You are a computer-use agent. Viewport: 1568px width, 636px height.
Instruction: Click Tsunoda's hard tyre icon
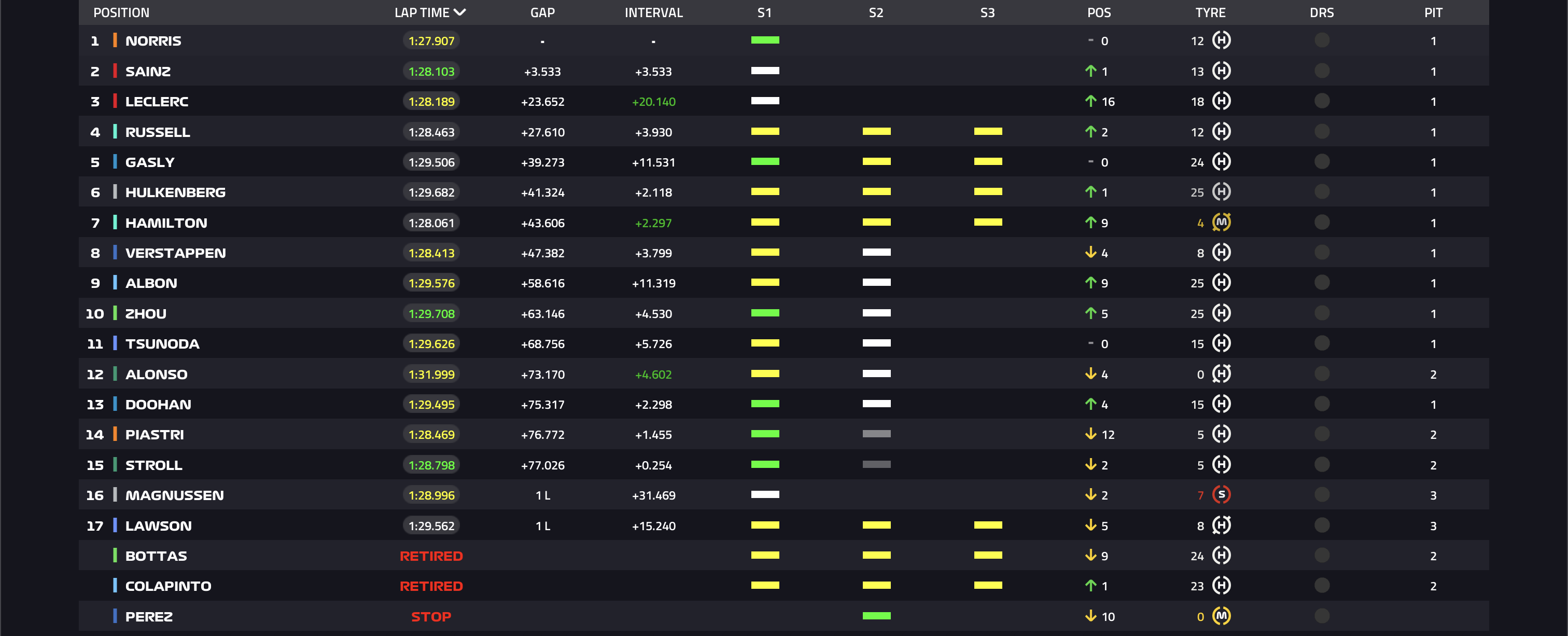click(x=1221, y=343)
